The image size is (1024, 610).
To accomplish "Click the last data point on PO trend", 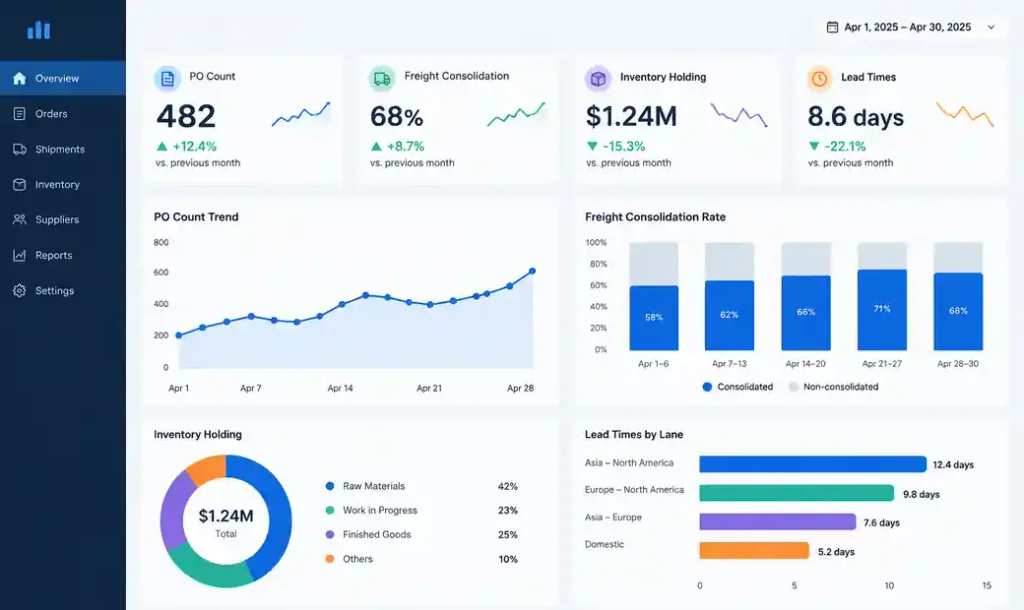I will tap(532, 271).
